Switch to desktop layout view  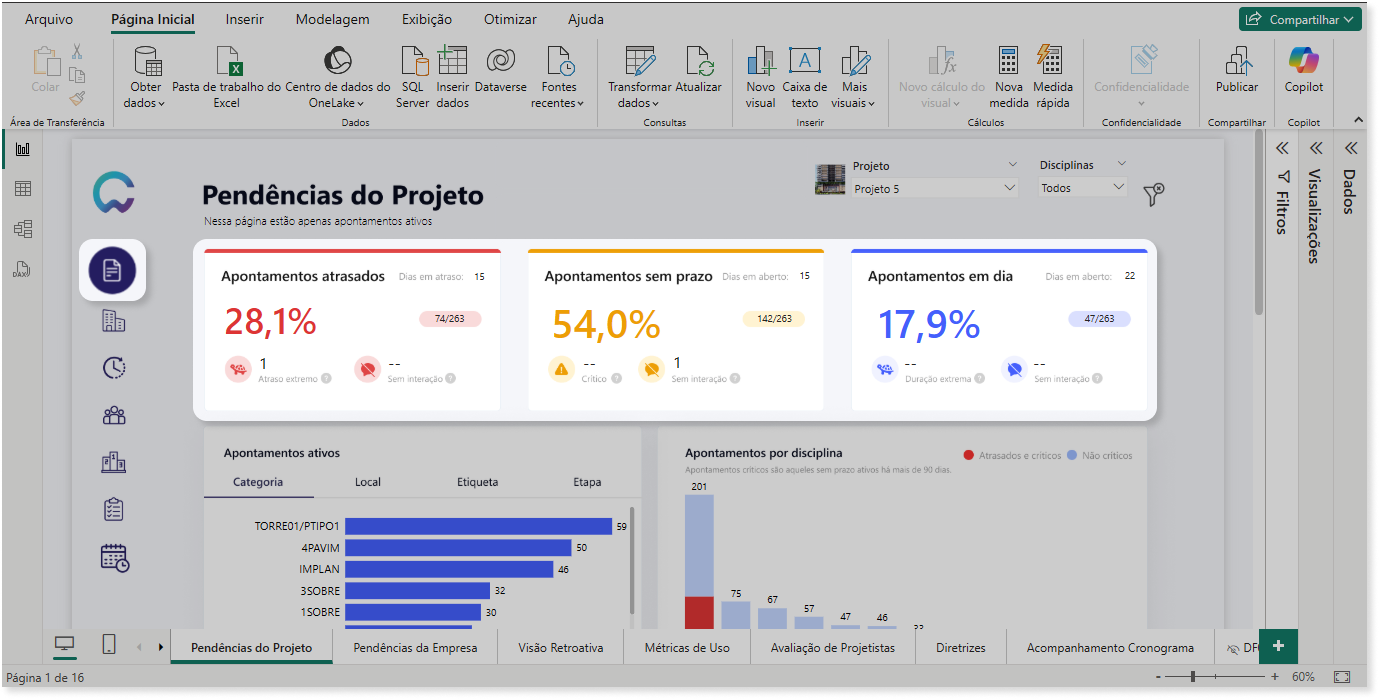click(x=64, y=645)
